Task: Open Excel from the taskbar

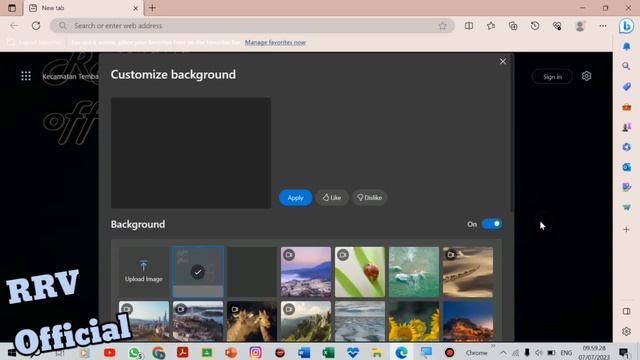Action: pyautogui.click(x=328, y=352)
